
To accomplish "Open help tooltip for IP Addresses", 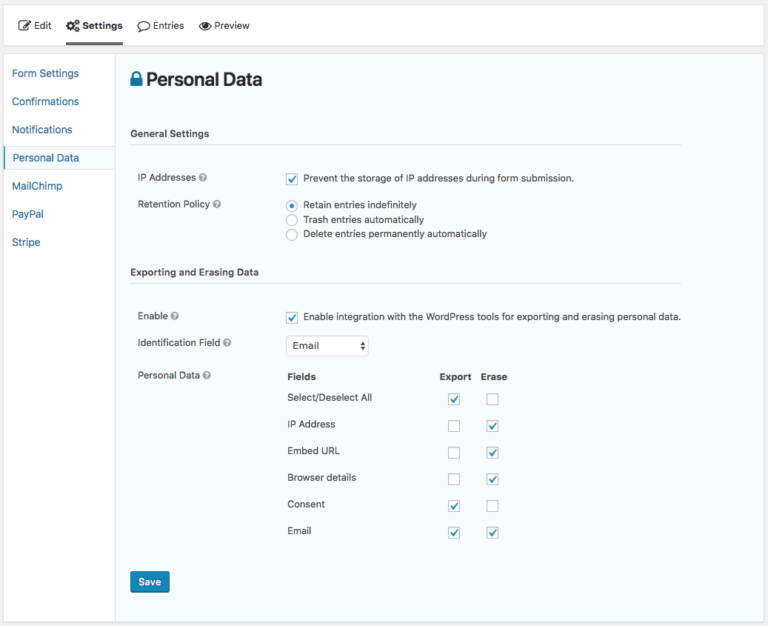I will tap(203, 177).
